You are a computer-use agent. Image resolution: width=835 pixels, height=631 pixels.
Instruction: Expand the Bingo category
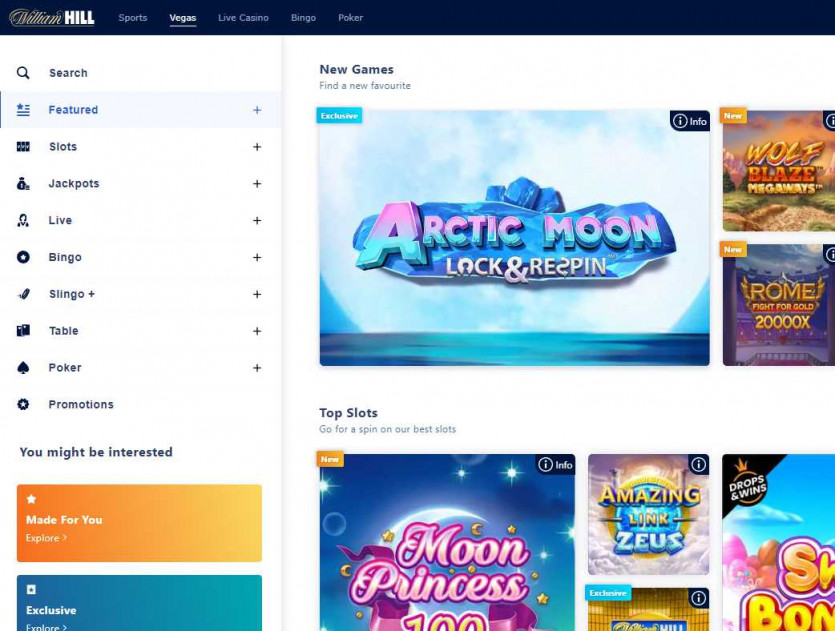(x=257, y=257)
